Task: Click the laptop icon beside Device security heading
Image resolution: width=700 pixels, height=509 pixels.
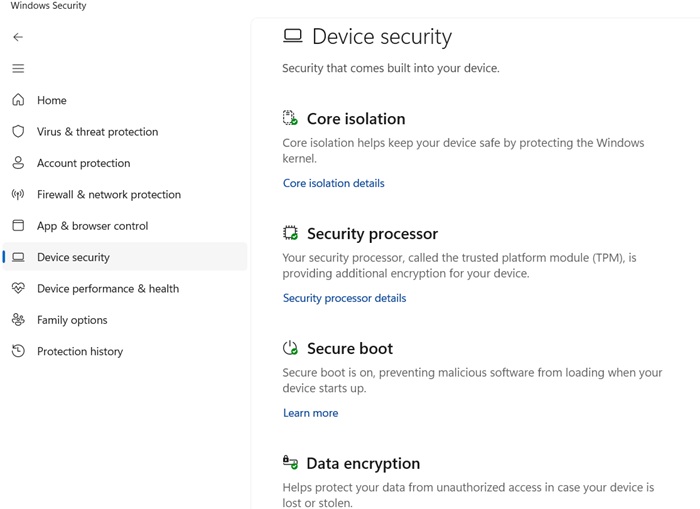Action: pos(293,36)
